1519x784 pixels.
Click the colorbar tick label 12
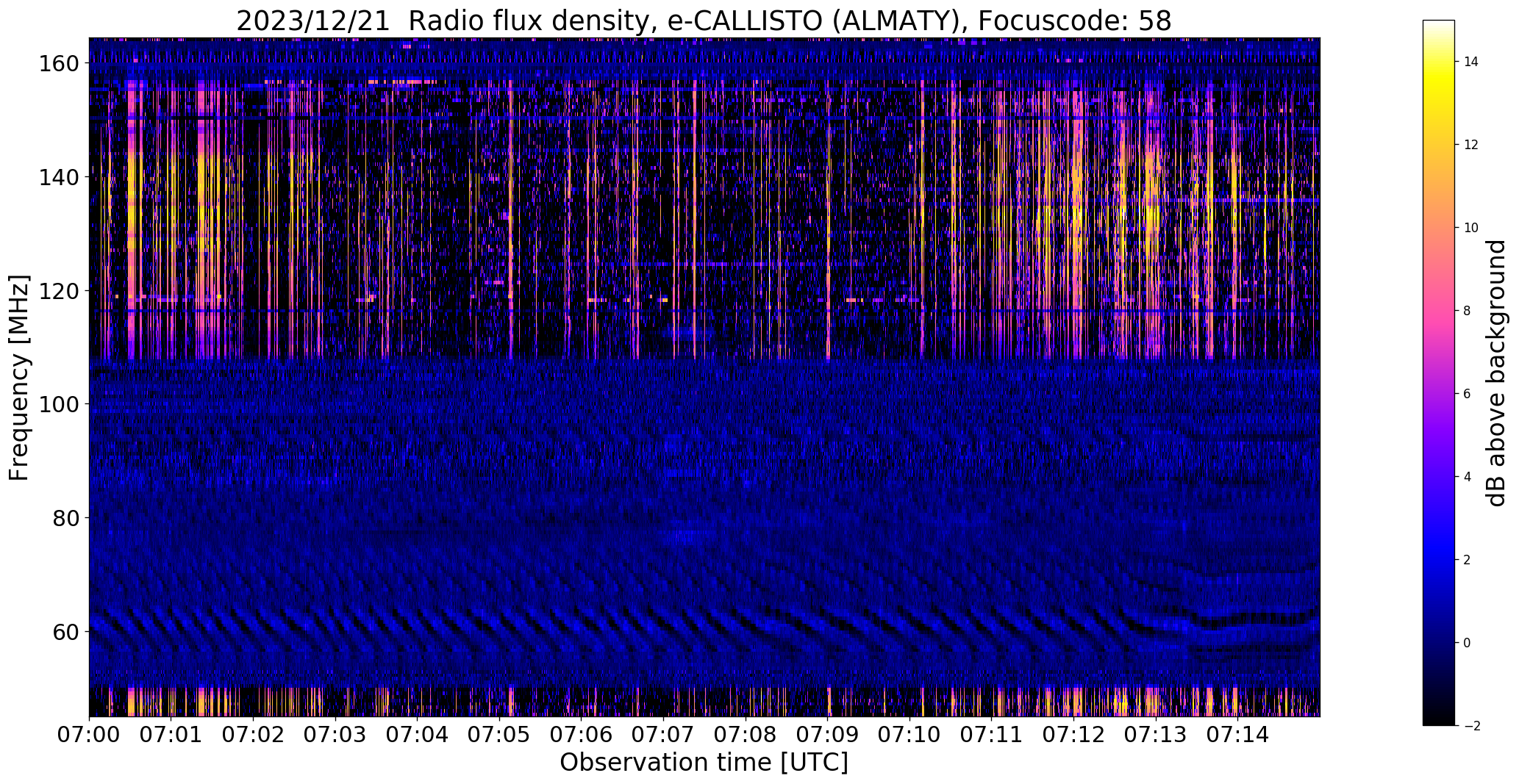(1471, 145)
